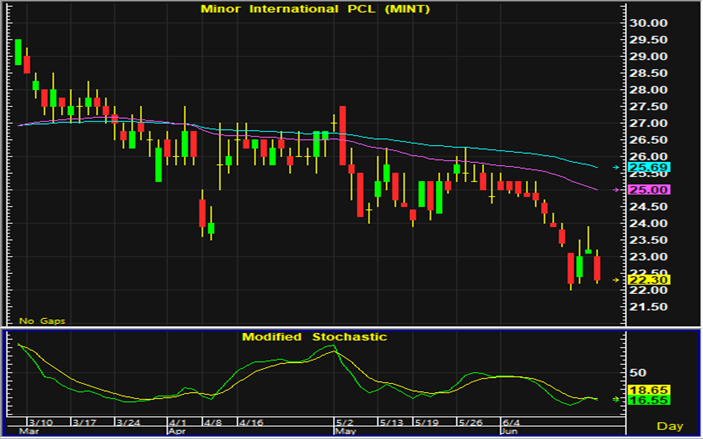The width and height of the screenshot is (703, 439).
Task: Click the 23.50 price axis label
Action: click(x=648, y=240)
